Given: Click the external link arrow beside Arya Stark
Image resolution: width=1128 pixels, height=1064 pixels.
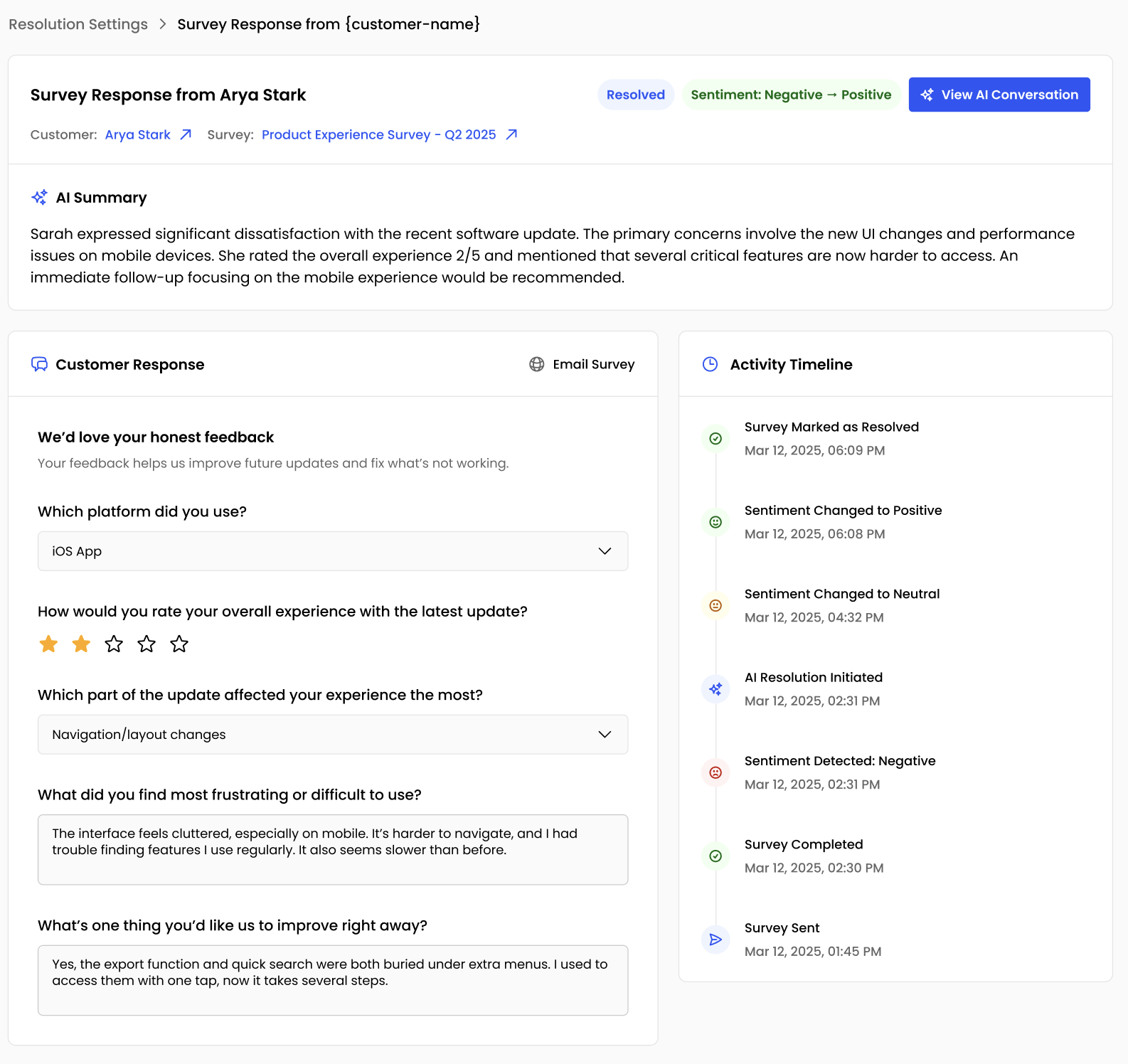Looking at the screenshot, I should click(x=186, y=134).
